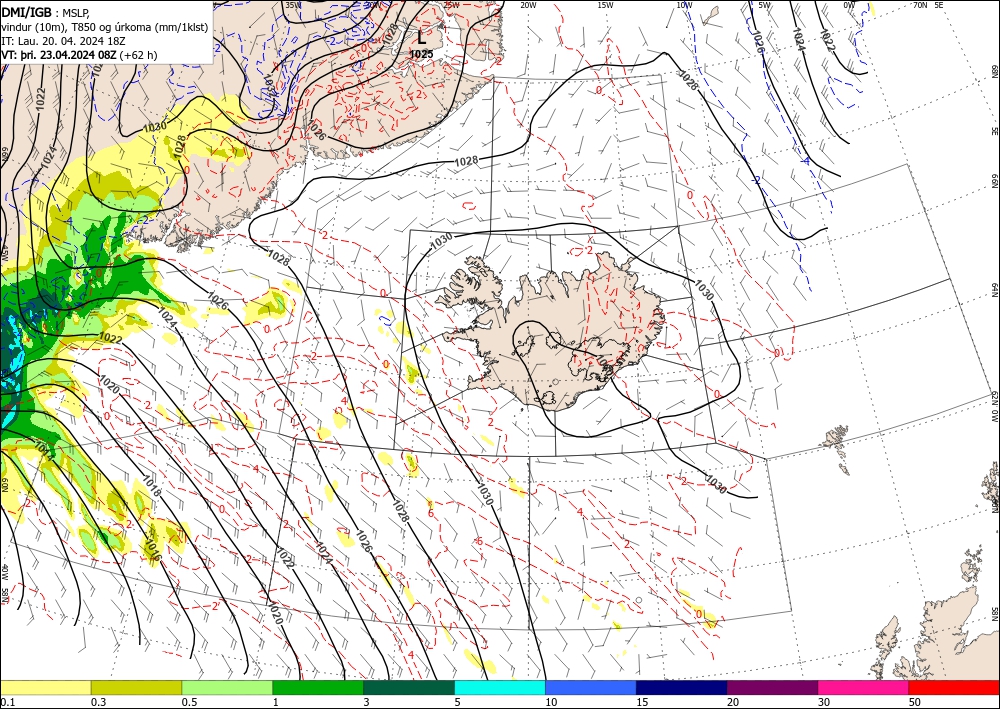Viewport: 1000px width, 709px height.
Task: Click the legend value label 15
Action: click(x=642, y=702)
